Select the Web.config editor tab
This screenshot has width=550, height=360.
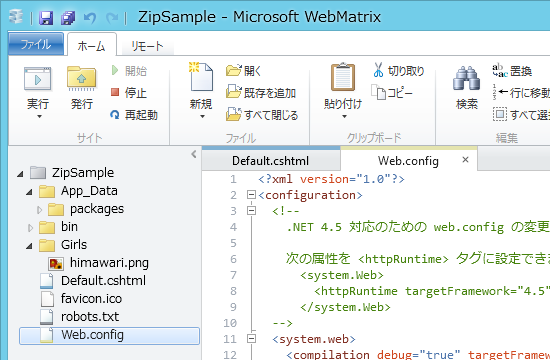coord(408,161)
